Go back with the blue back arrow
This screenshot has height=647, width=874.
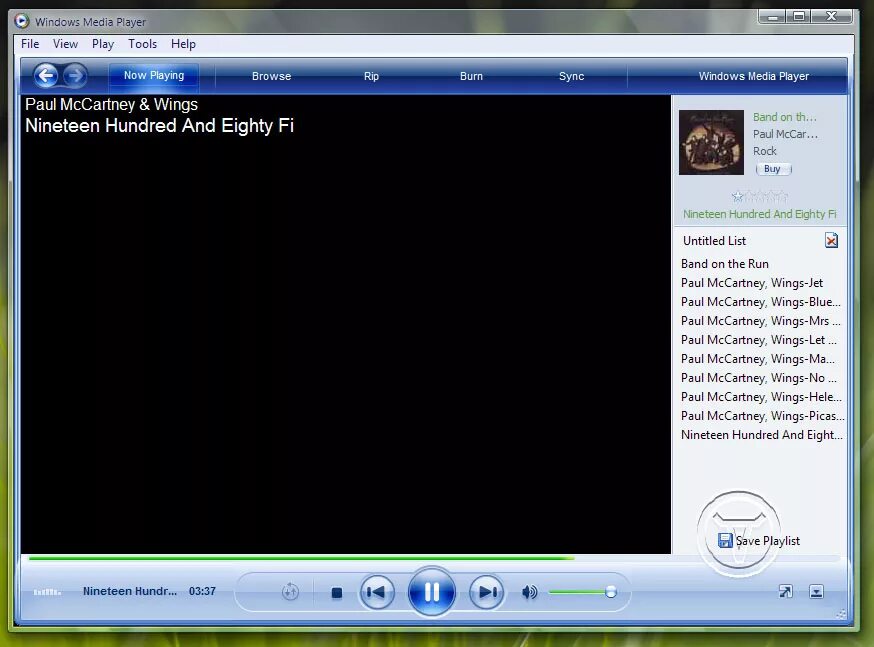pyautogui.click(x=46, y=75)
